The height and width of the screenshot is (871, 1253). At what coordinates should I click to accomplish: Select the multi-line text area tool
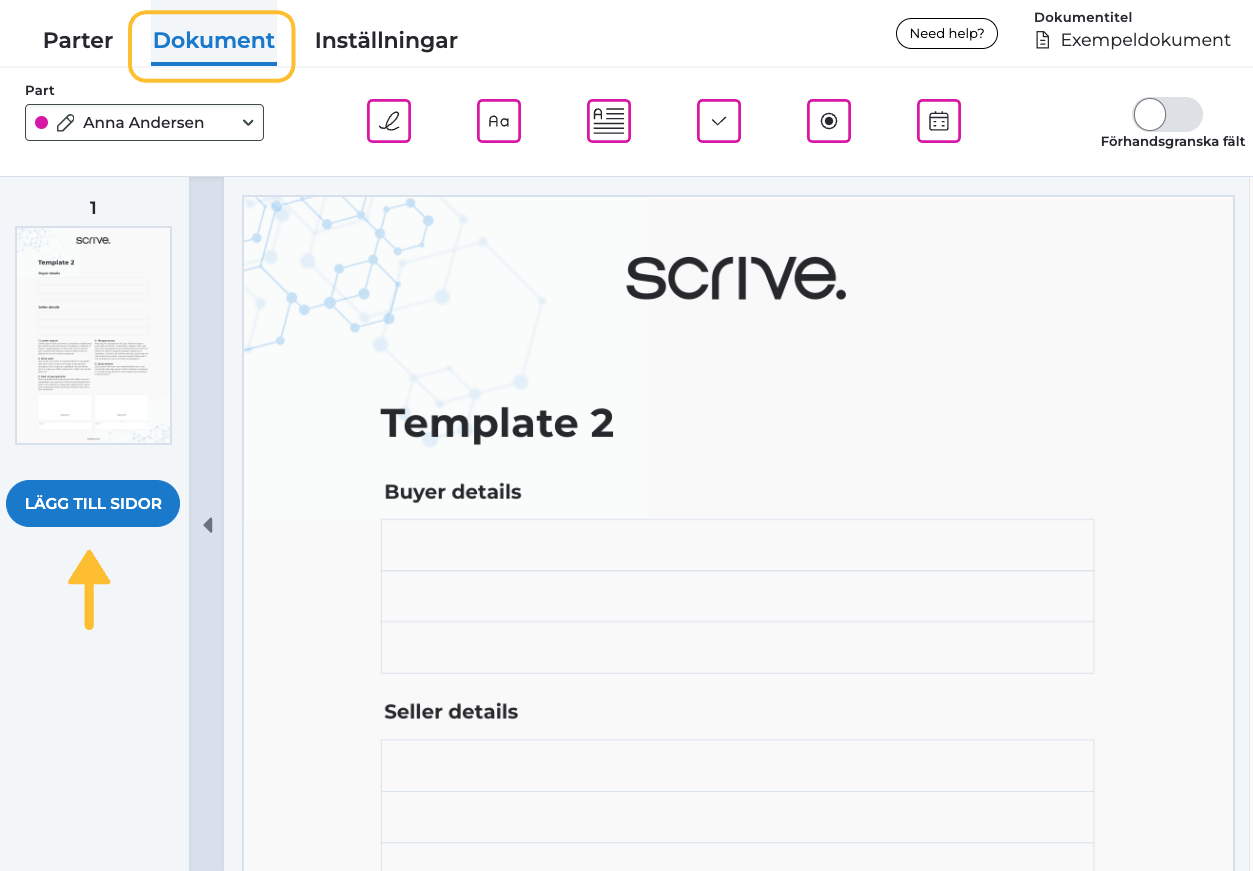pos(609,121)
